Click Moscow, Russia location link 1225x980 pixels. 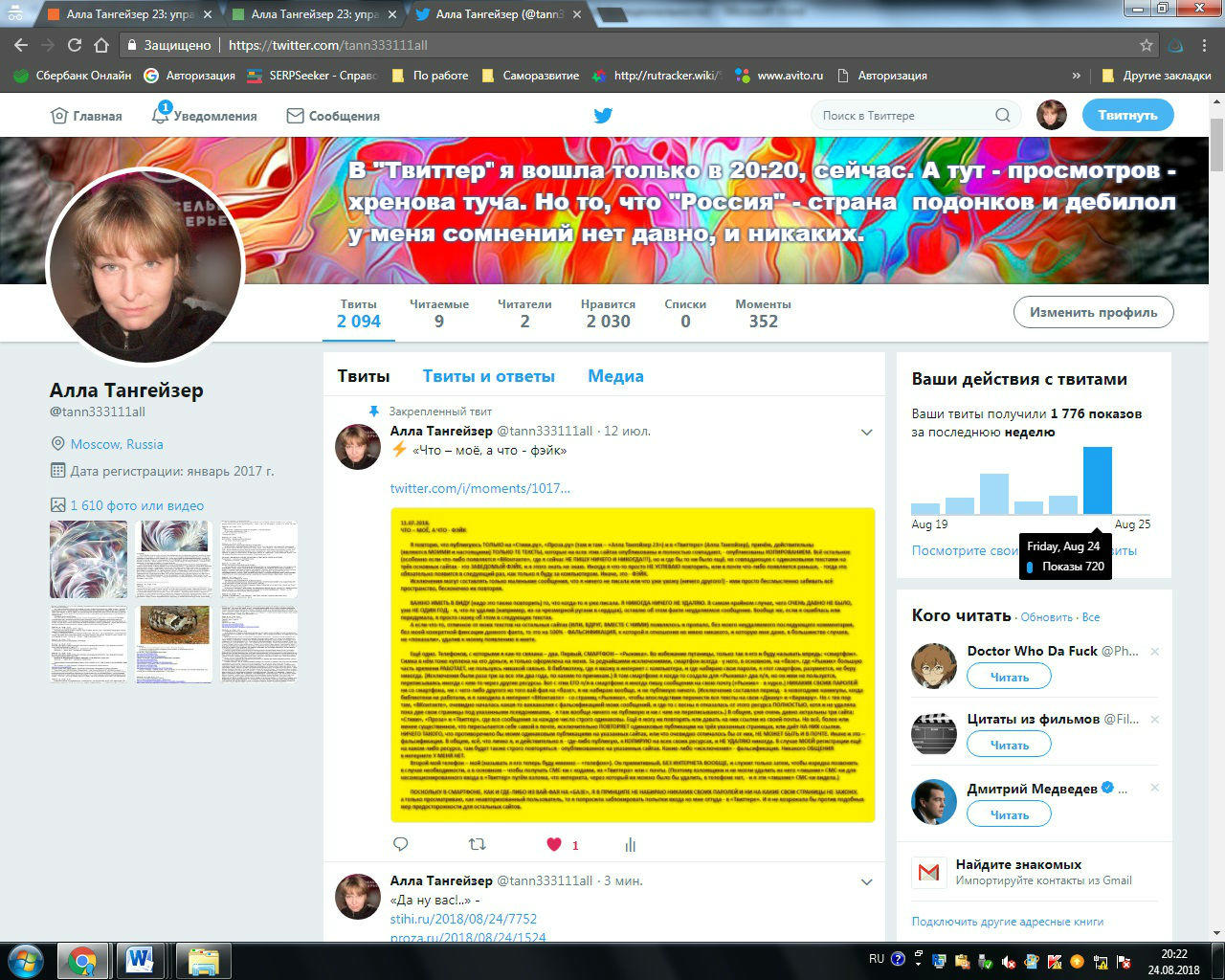pyautogui.click(x=117, y=444)
